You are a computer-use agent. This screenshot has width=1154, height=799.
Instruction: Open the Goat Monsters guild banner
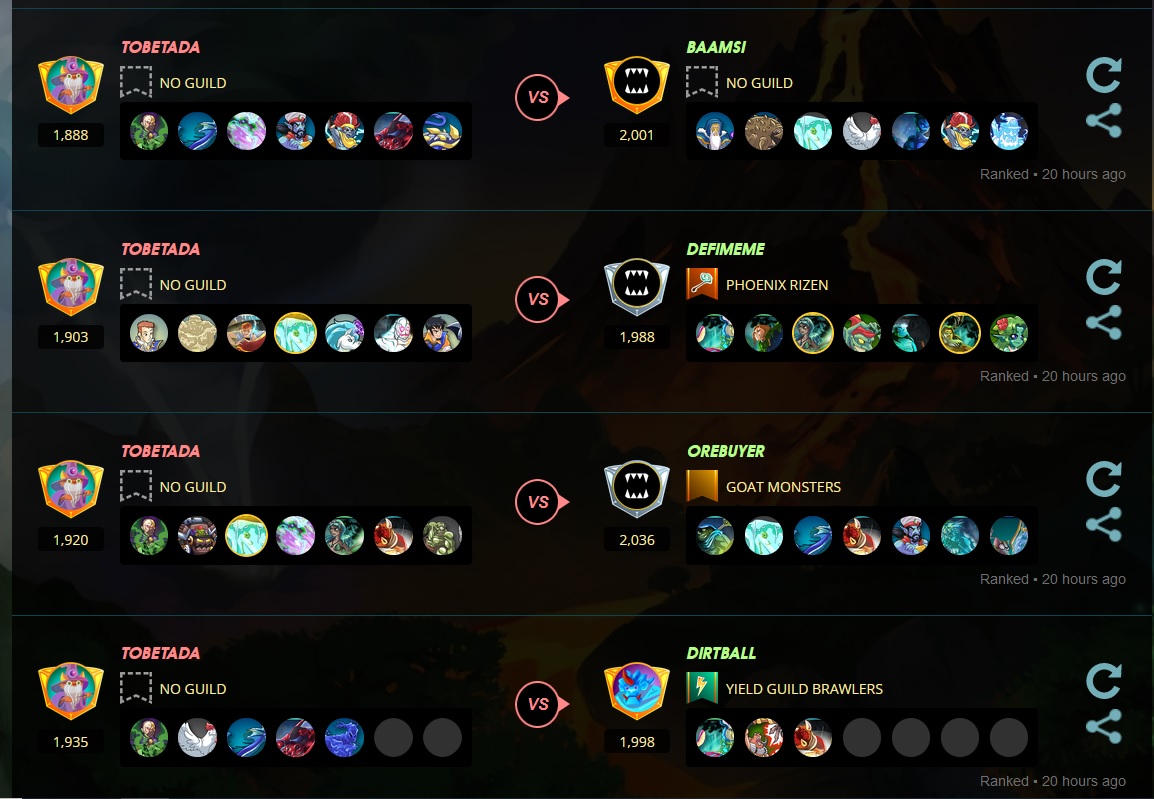pyautogui.click(x=701, y=486)
